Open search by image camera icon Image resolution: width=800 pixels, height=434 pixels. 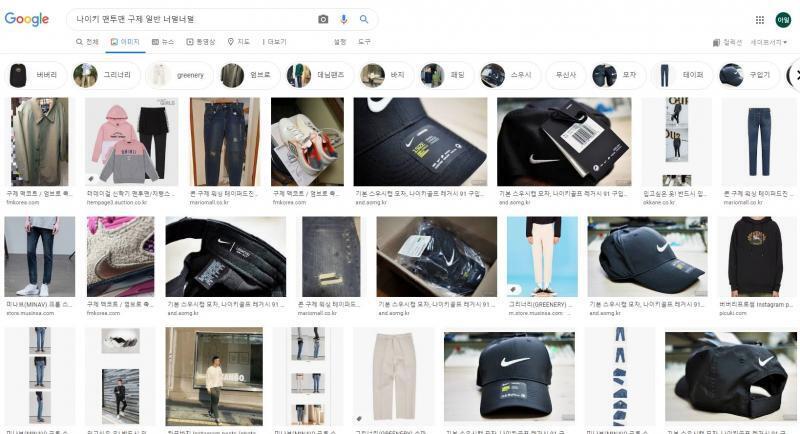[x=323, y=19]
